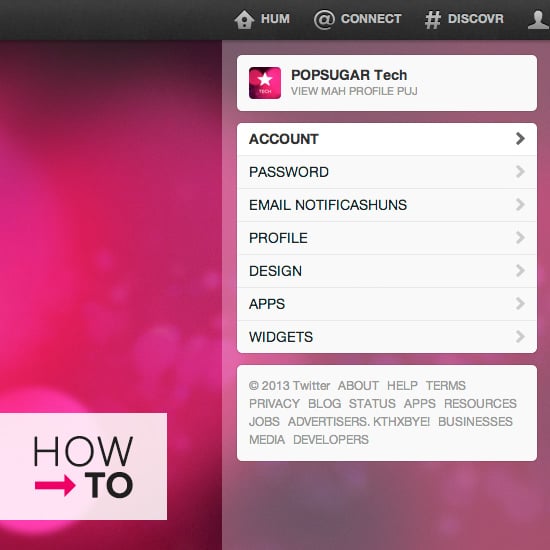Click the hashtag Discovr icon

coord(432,20)
